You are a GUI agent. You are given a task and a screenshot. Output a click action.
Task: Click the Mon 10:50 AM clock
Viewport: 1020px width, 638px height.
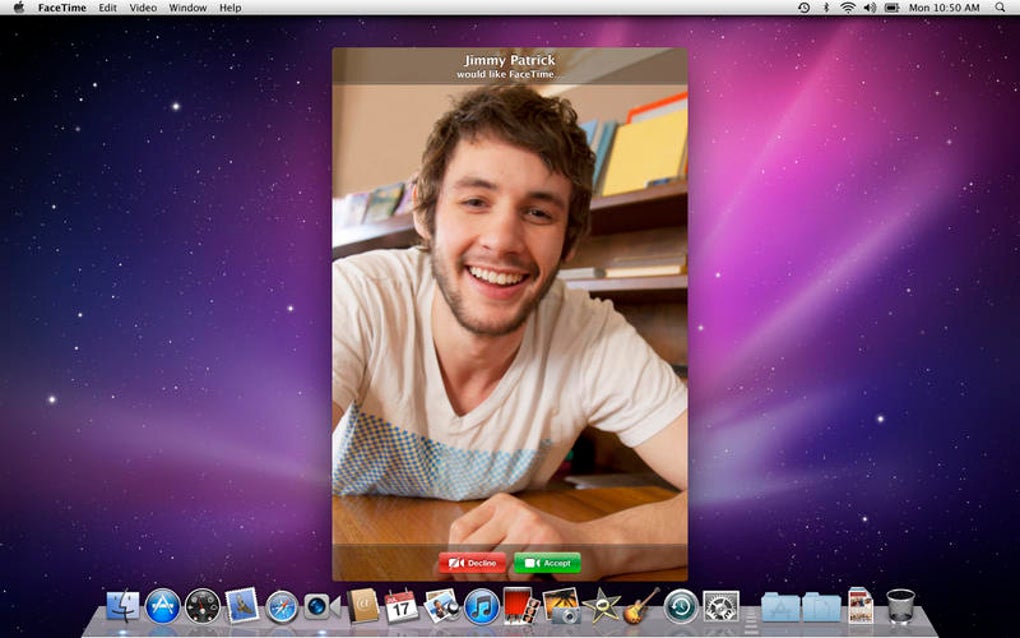click(944, 8)
